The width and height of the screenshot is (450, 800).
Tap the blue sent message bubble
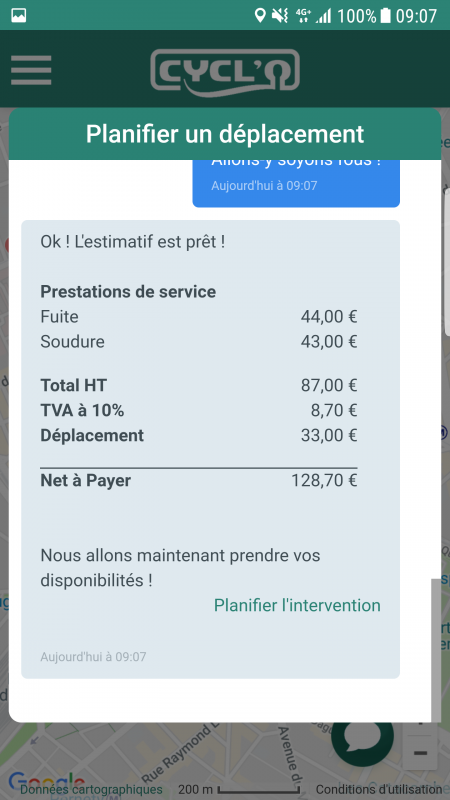click(296, 184)
